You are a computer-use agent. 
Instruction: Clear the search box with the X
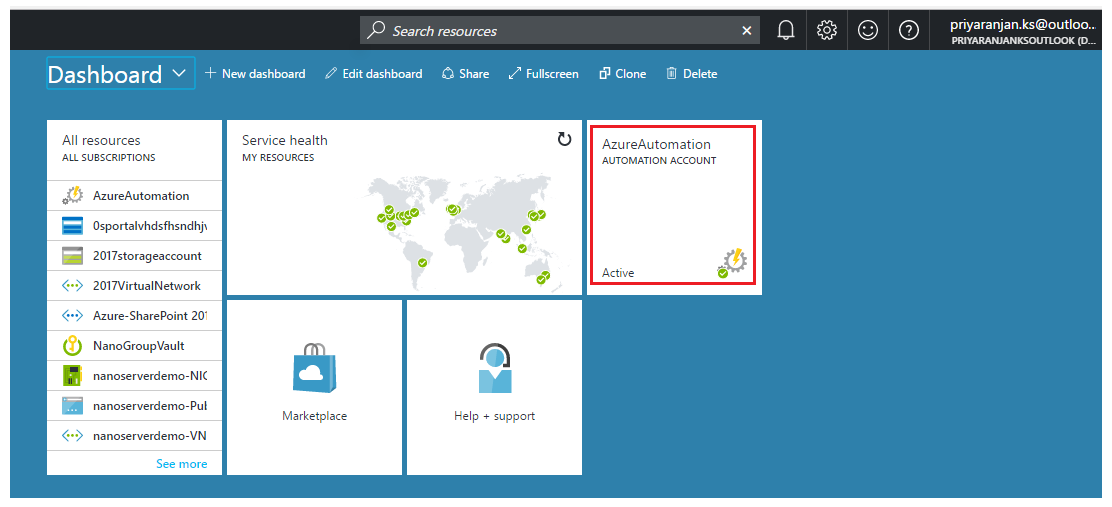[746, 30]
